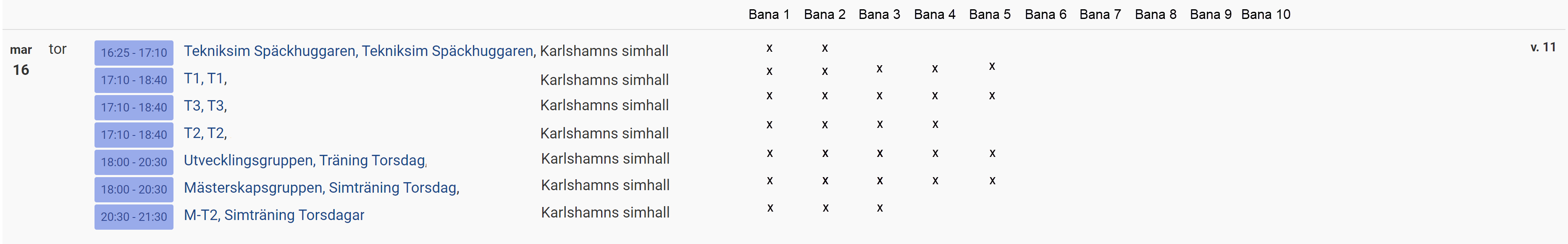Click the Bana 10 column header
Viewport: 1568px width, 244px height.
(1266, 14)
